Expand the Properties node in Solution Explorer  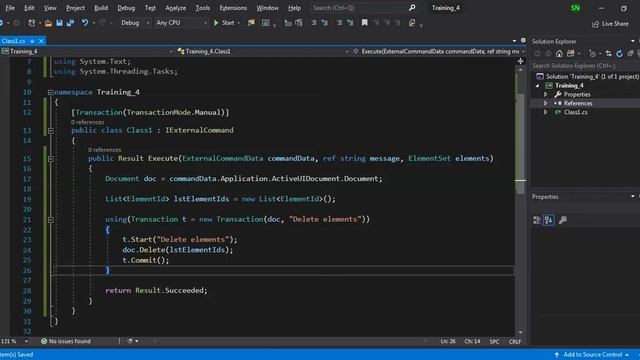tap(545, 94)
